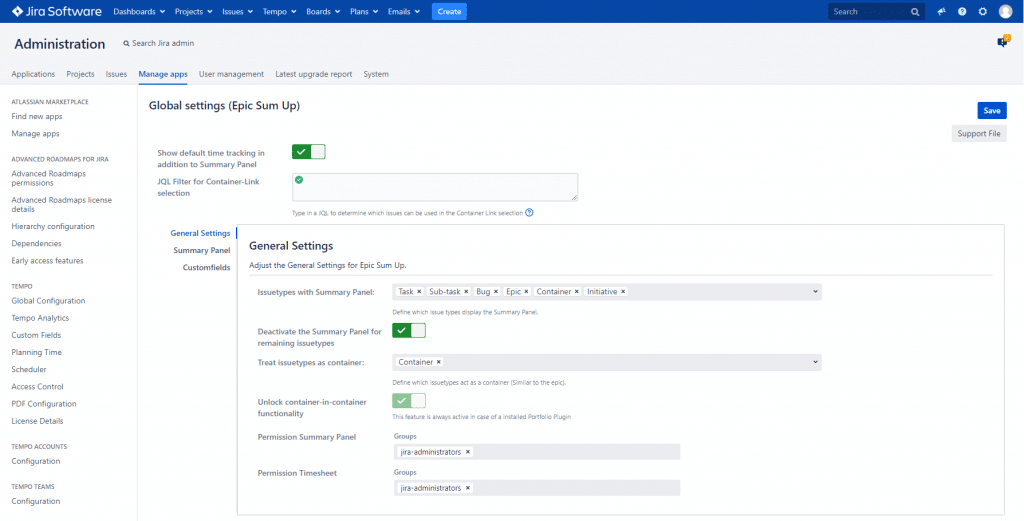This screenshot has width=1024, height=521.
Task: Remove Container tag from Issuetypes with Summary Panel
Action: click(x=577, y=292)
